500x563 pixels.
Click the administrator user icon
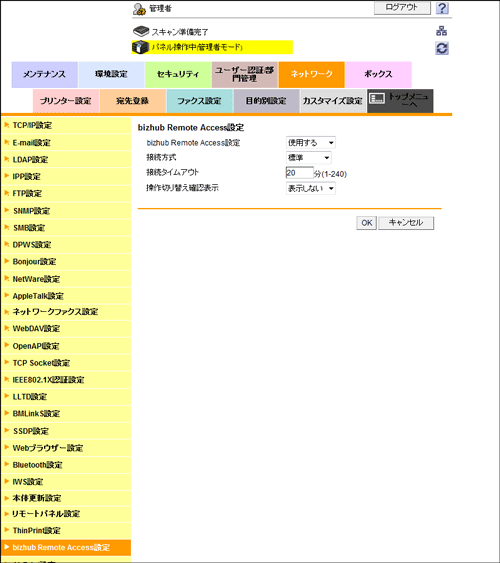[139, 9]
